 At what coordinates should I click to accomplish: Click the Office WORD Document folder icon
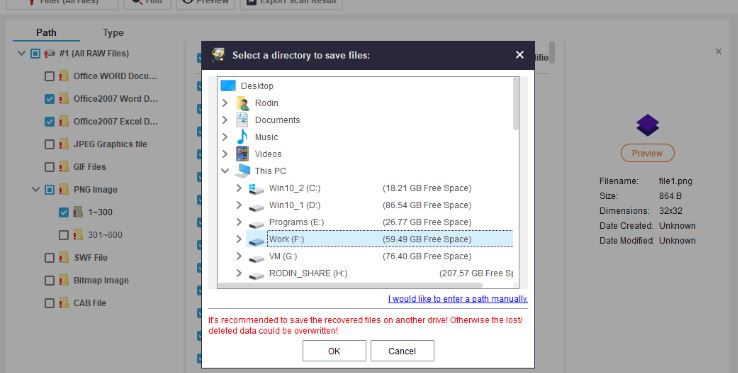(x=64, y=76)
